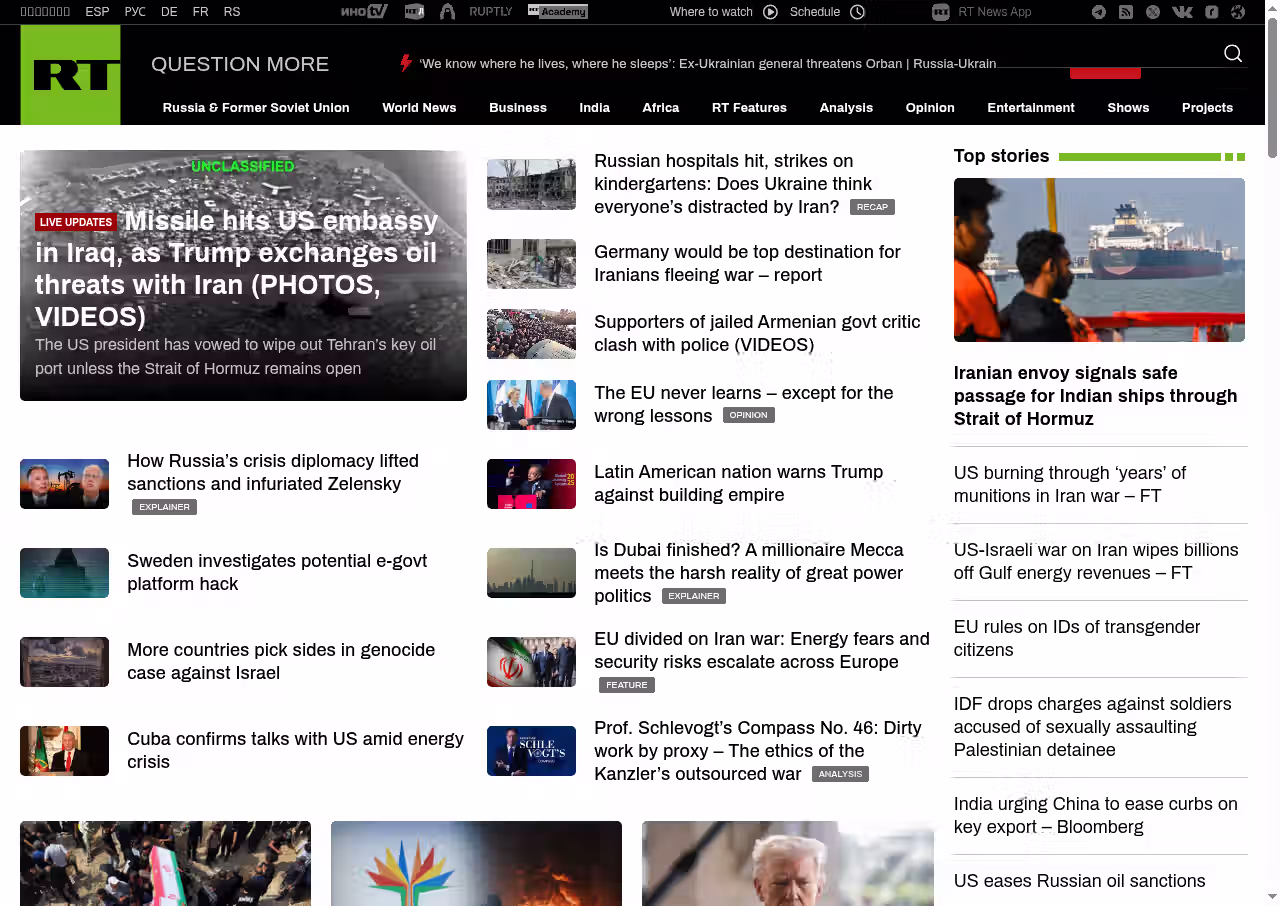
Task: Go to the Opinion menu section
Action: [929, 108]
